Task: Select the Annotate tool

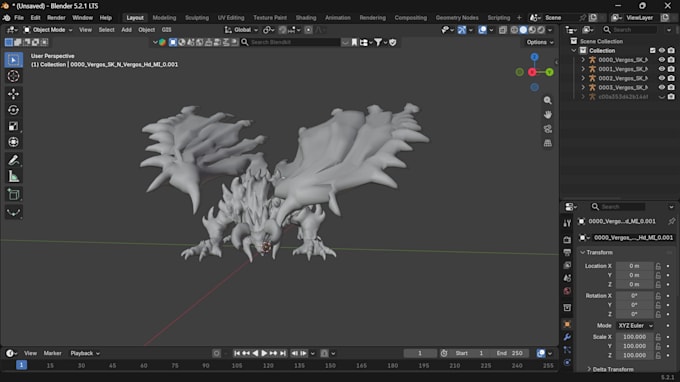Action: [x=13, y=160]
